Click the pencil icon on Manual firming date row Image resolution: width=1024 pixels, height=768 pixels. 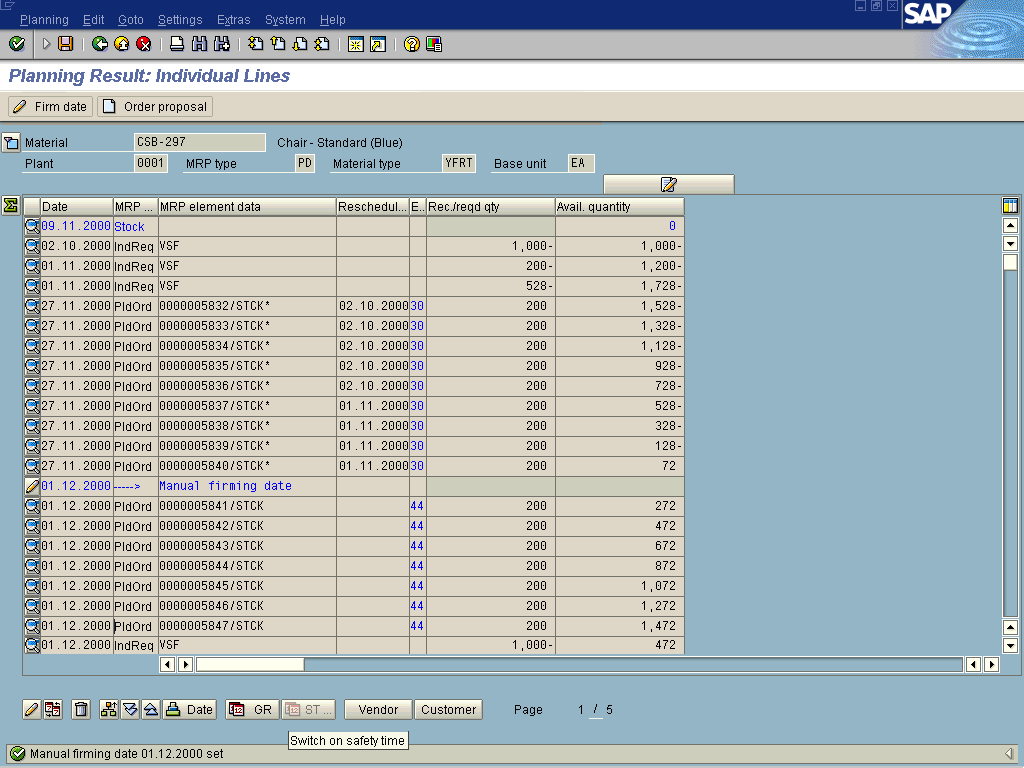(32, 486)
